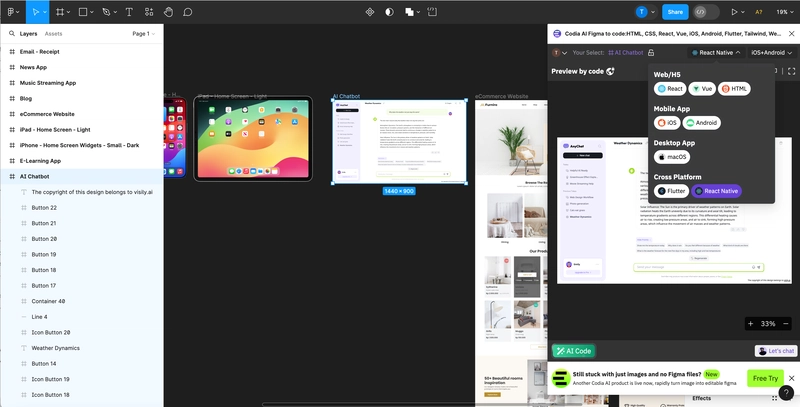
Task: Click the AI Code button
Action: pyautogui.click(x=574, y=351)
